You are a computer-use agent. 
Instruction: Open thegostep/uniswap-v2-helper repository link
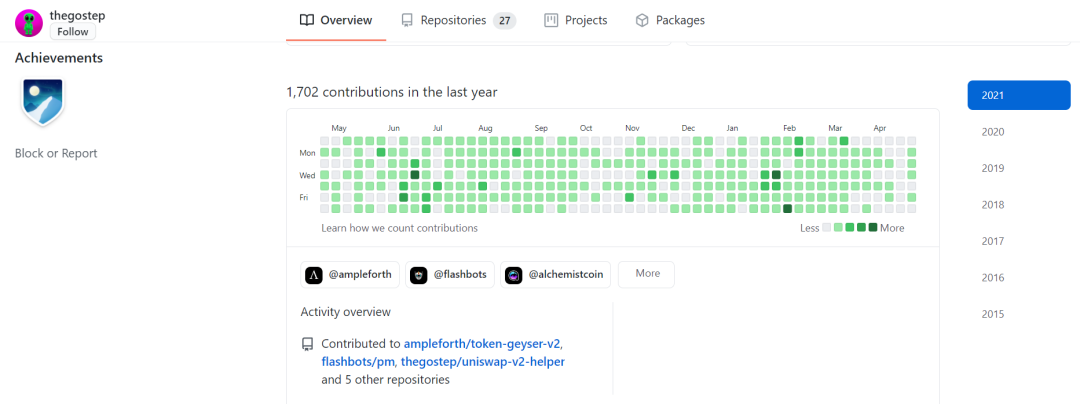pyautogui.click(x=482, y=361)
